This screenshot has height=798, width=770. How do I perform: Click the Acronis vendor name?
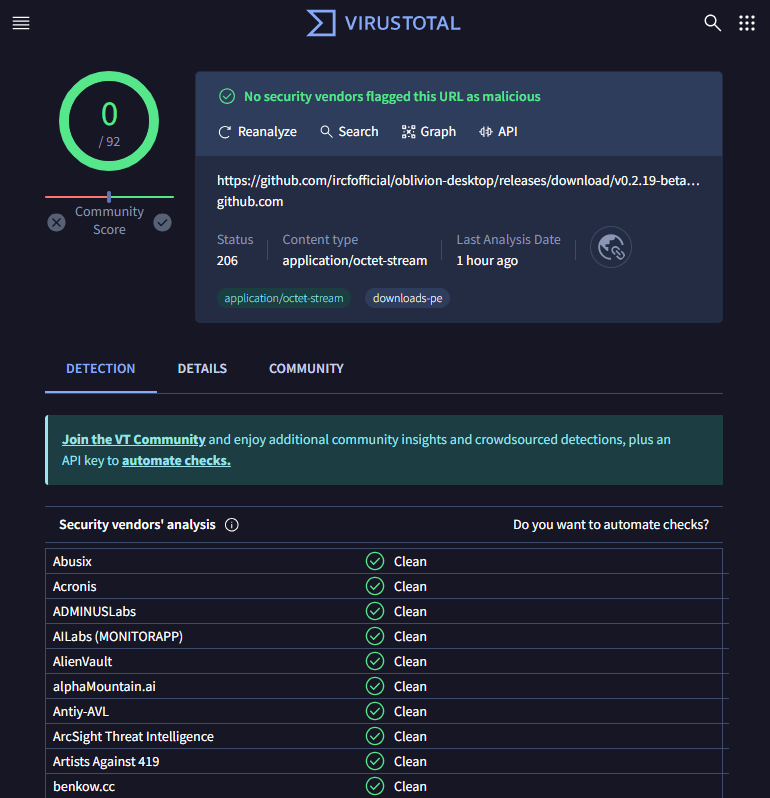(x=75, y=586)
